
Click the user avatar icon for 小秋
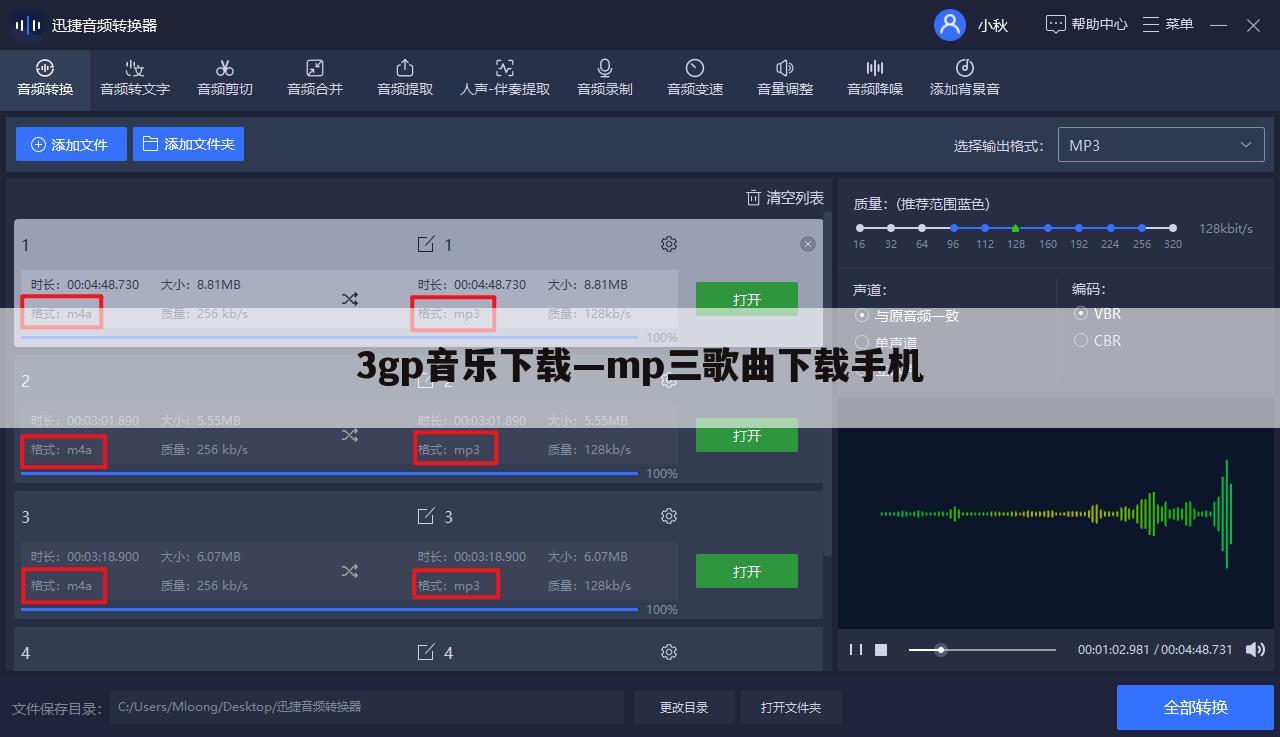(949, 25)
